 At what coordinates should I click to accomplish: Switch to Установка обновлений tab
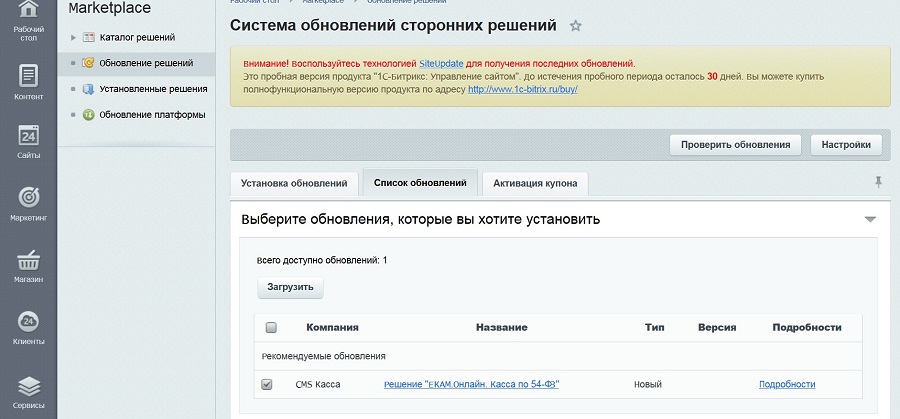click(294, 184)
